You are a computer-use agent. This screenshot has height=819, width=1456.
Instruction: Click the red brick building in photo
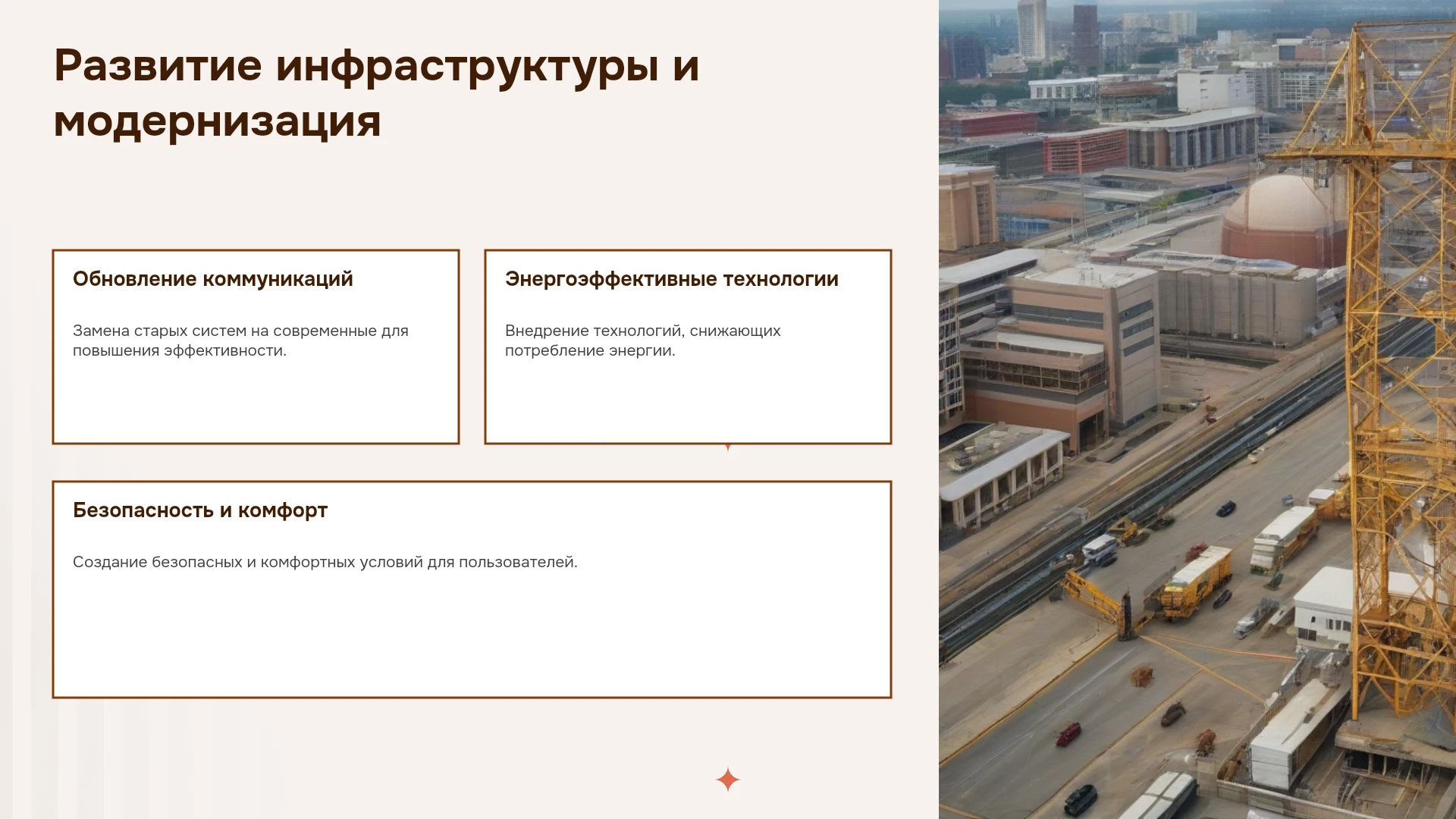point(1085,151)
